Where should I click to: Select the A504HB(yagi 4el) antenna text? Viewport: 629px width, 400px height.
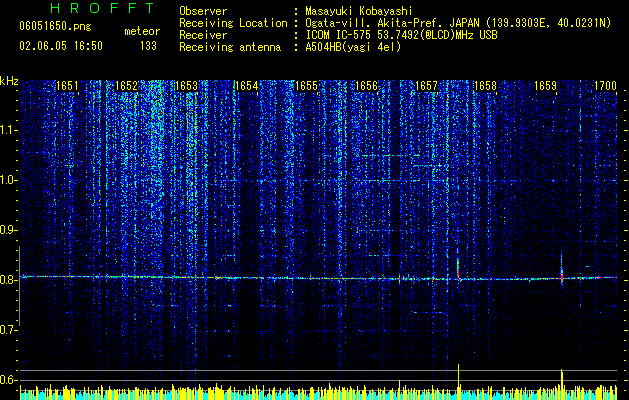353,47
